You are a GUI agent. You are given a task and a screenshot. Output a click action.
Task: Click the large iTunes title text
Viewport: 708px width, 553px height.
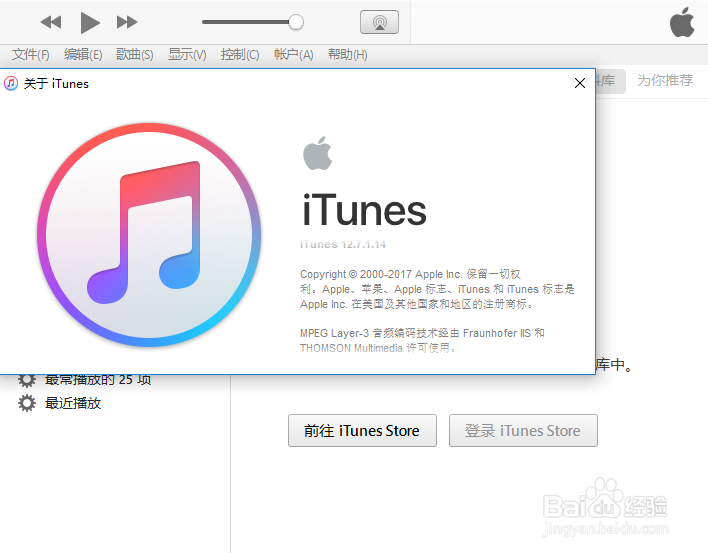tap(364, 210)
